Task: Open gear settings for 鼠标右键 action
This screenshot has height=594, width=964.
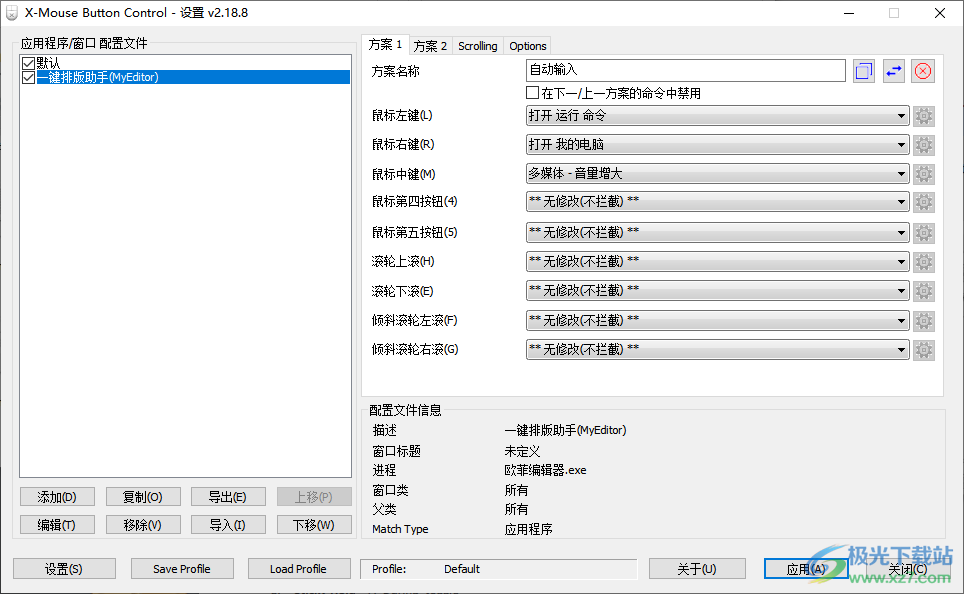Action: pyautogui.click(x=923, y=144)
